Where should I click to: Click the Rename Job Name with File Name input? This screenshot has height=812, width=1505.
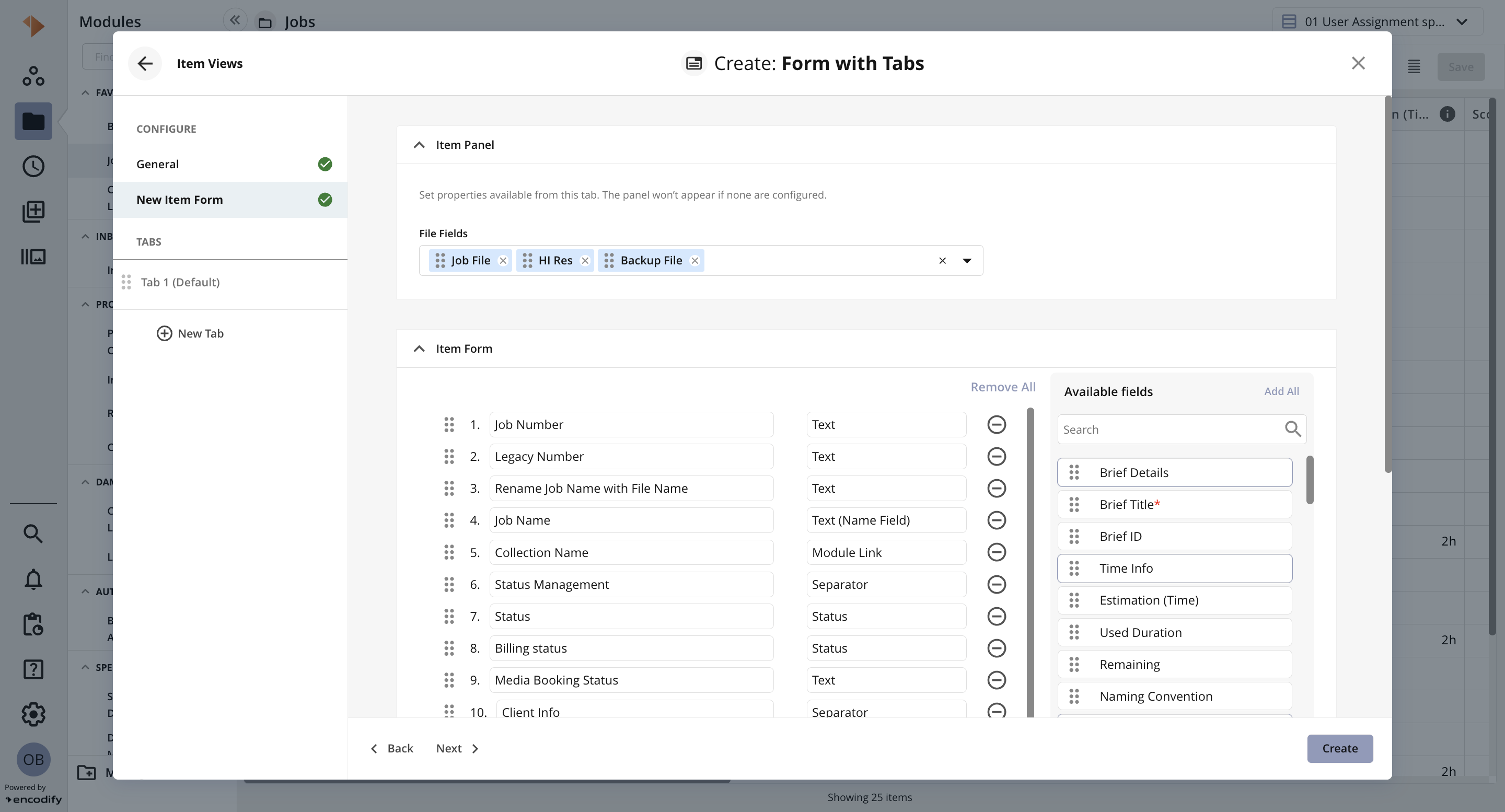click(632, 489)
